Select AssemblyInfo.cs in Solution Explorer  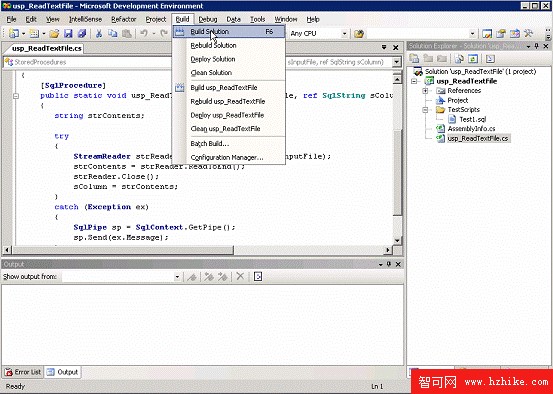[x=466, y=129]
